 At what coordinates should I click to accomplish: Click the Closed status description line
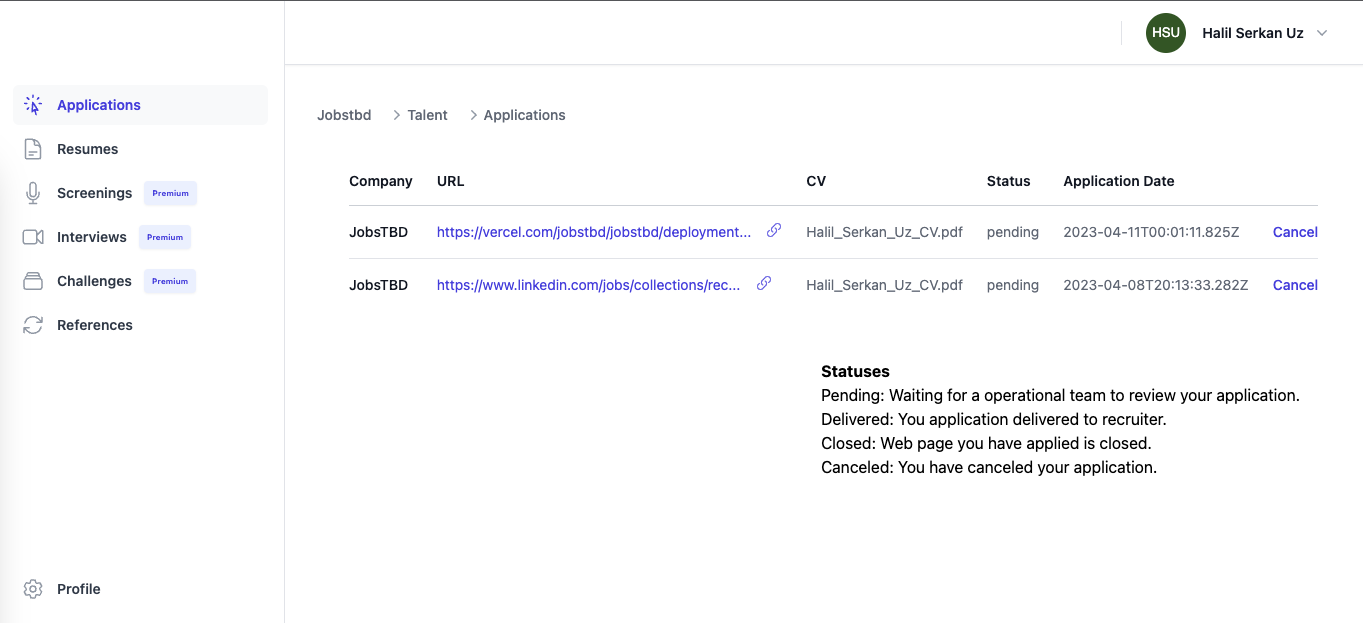[x=986, y=443]
